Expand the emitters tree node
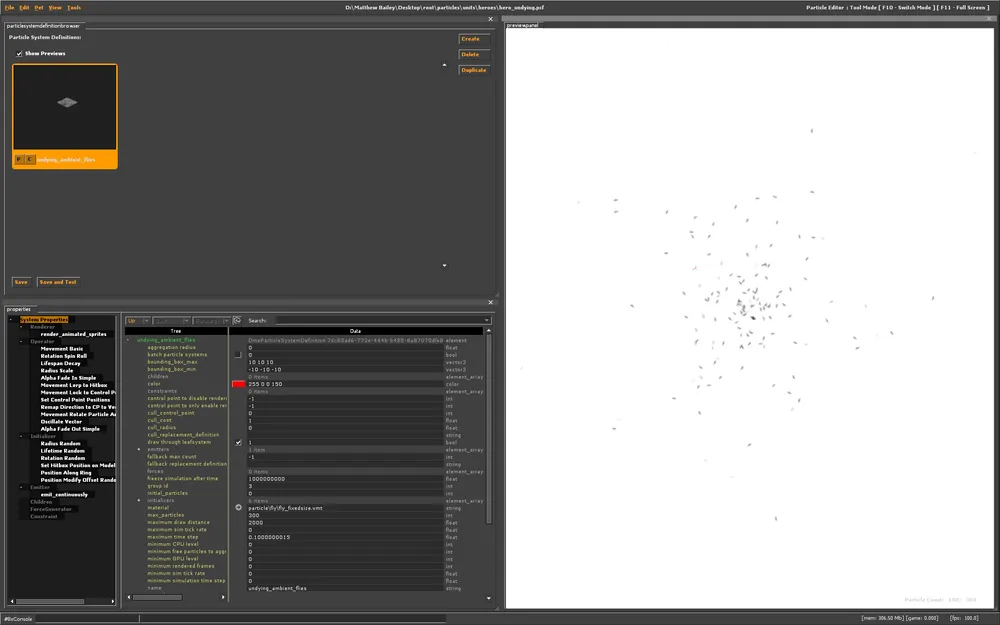Viewport: 1000px width, 625px height. (139, 450)
